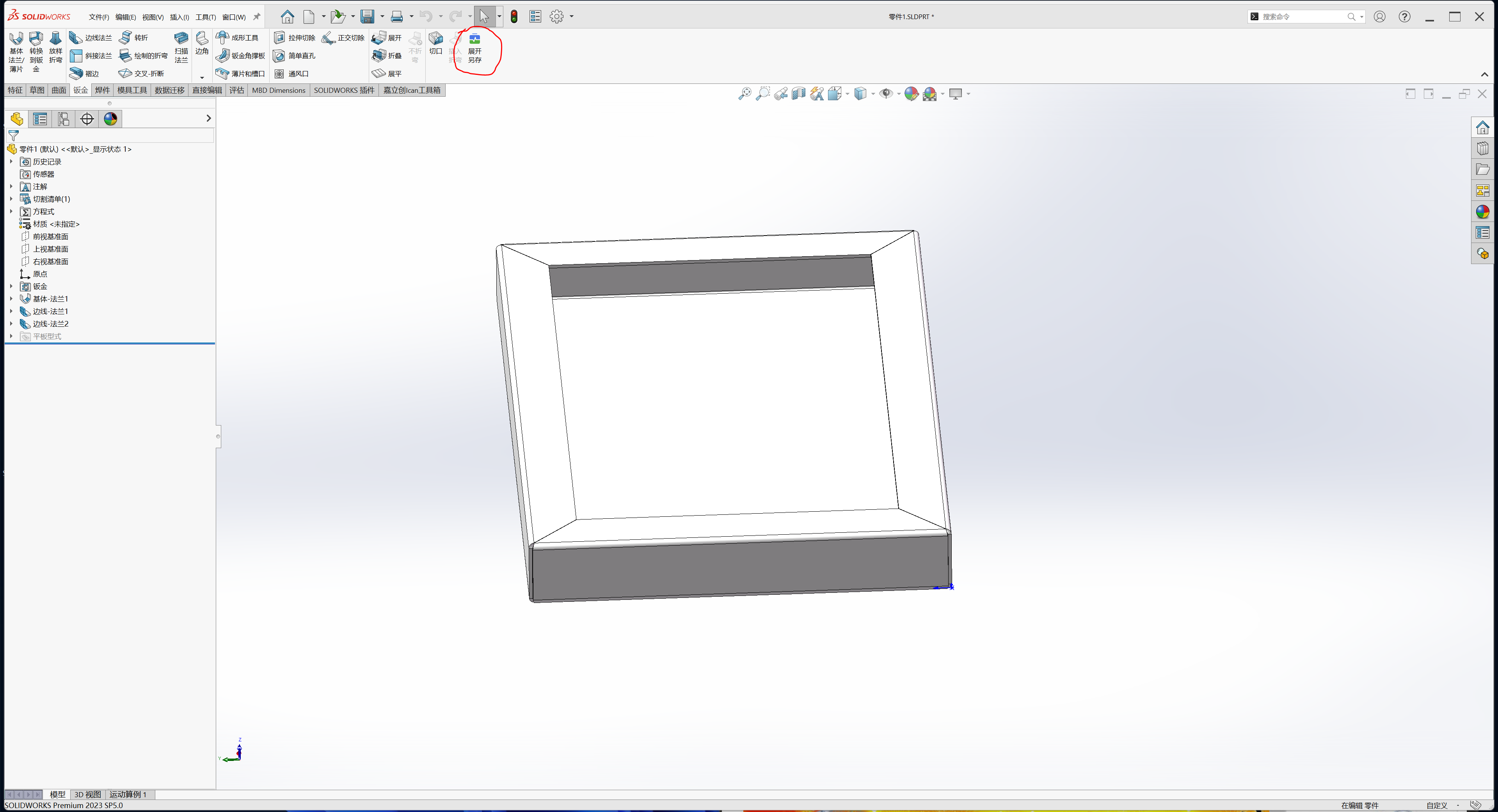Click the 3D 视图 bottom tab
This screenshot has width=1498, height=812.
click(88, 794)
